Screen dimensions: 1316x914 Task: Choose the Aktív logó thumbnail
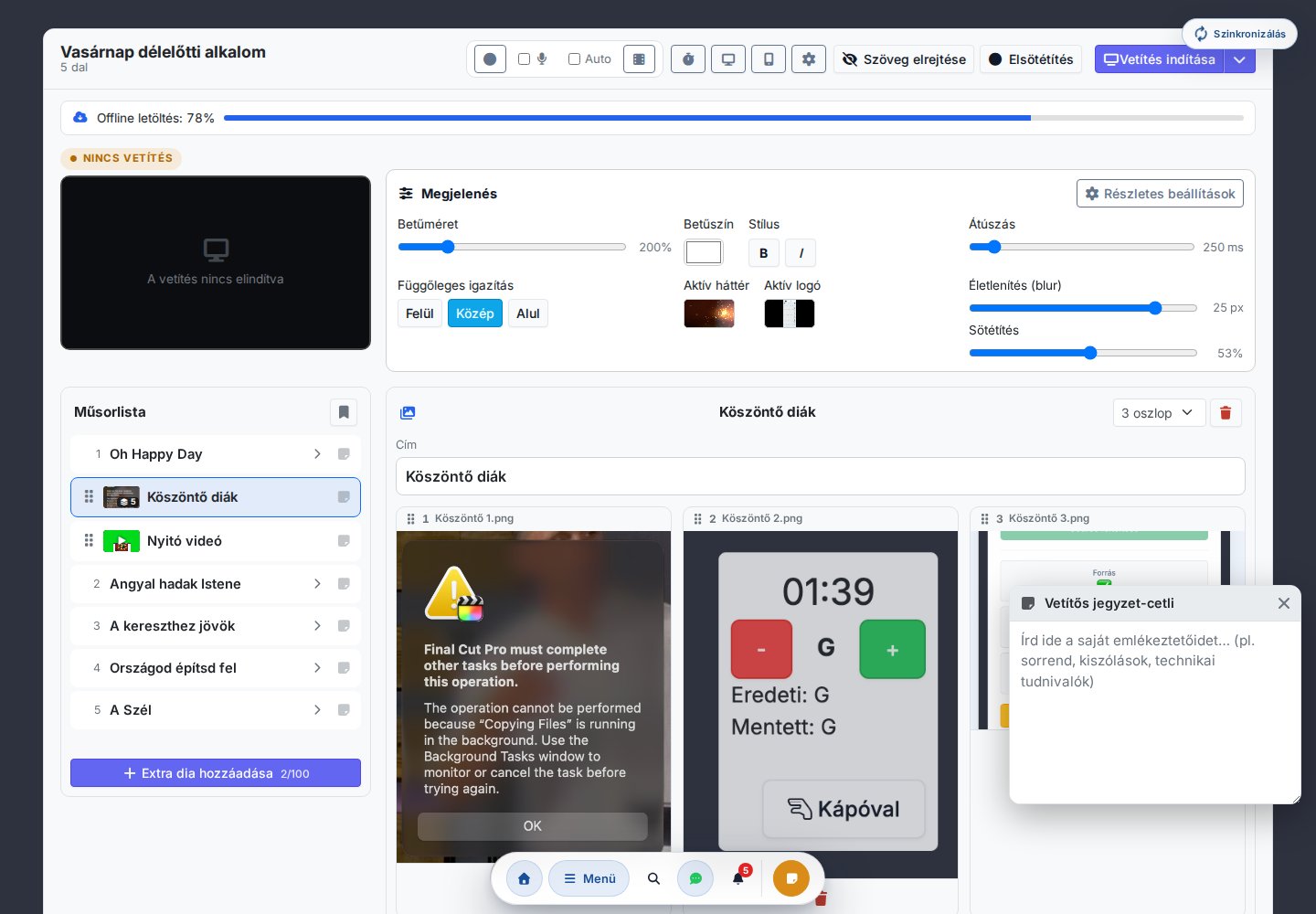pos(790,314)
